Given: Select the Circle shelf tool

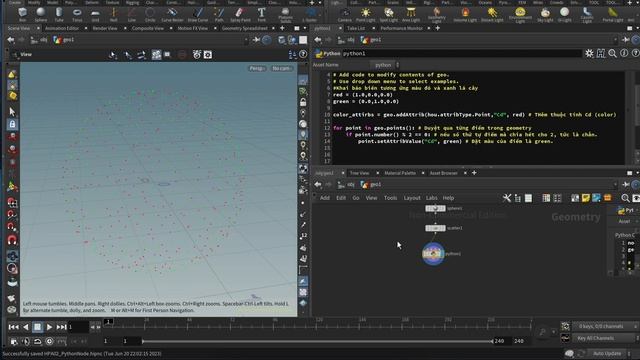Looking at the screenshot, I should 150,14.
